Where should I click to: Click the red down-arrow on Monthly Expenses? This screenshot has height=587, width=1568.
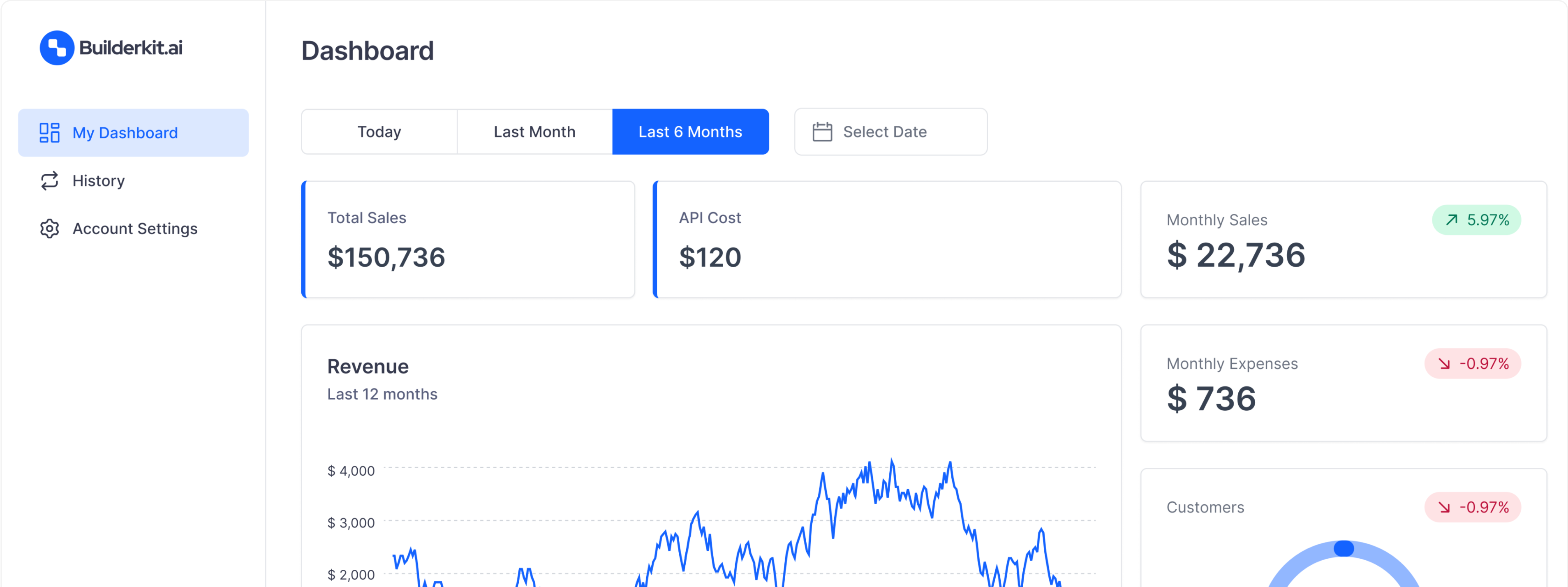click(1444, 363)
